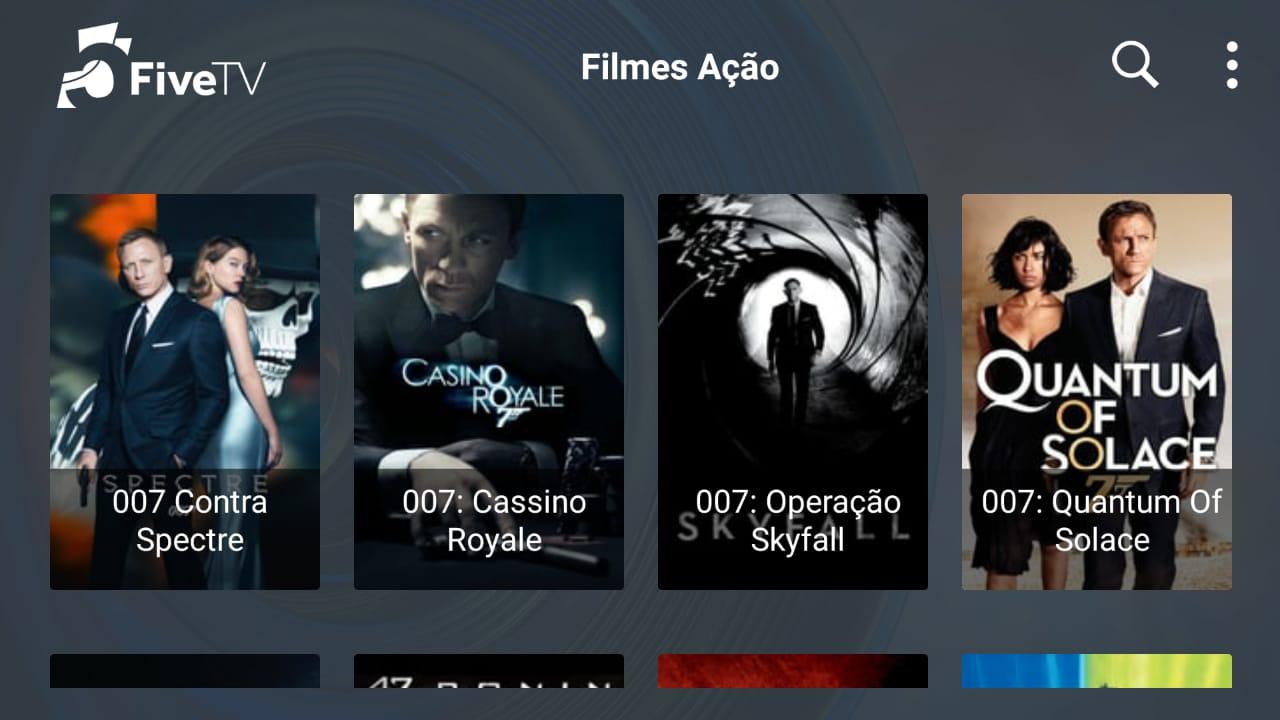Open the Quantum of Solace poster artwork
The width and height of the screenshot is (1280, 720).
pyautogui.click(x=1097, y=331)
